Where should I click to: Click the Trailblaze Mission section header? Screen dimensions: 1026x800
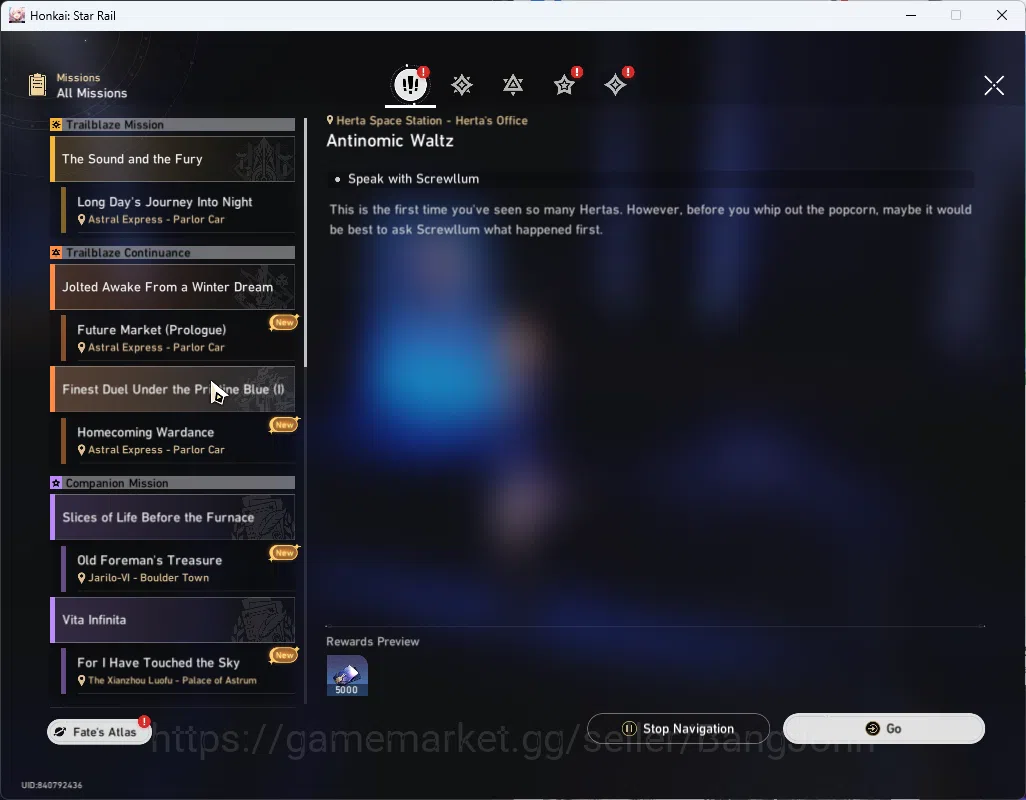click(173, 124)
